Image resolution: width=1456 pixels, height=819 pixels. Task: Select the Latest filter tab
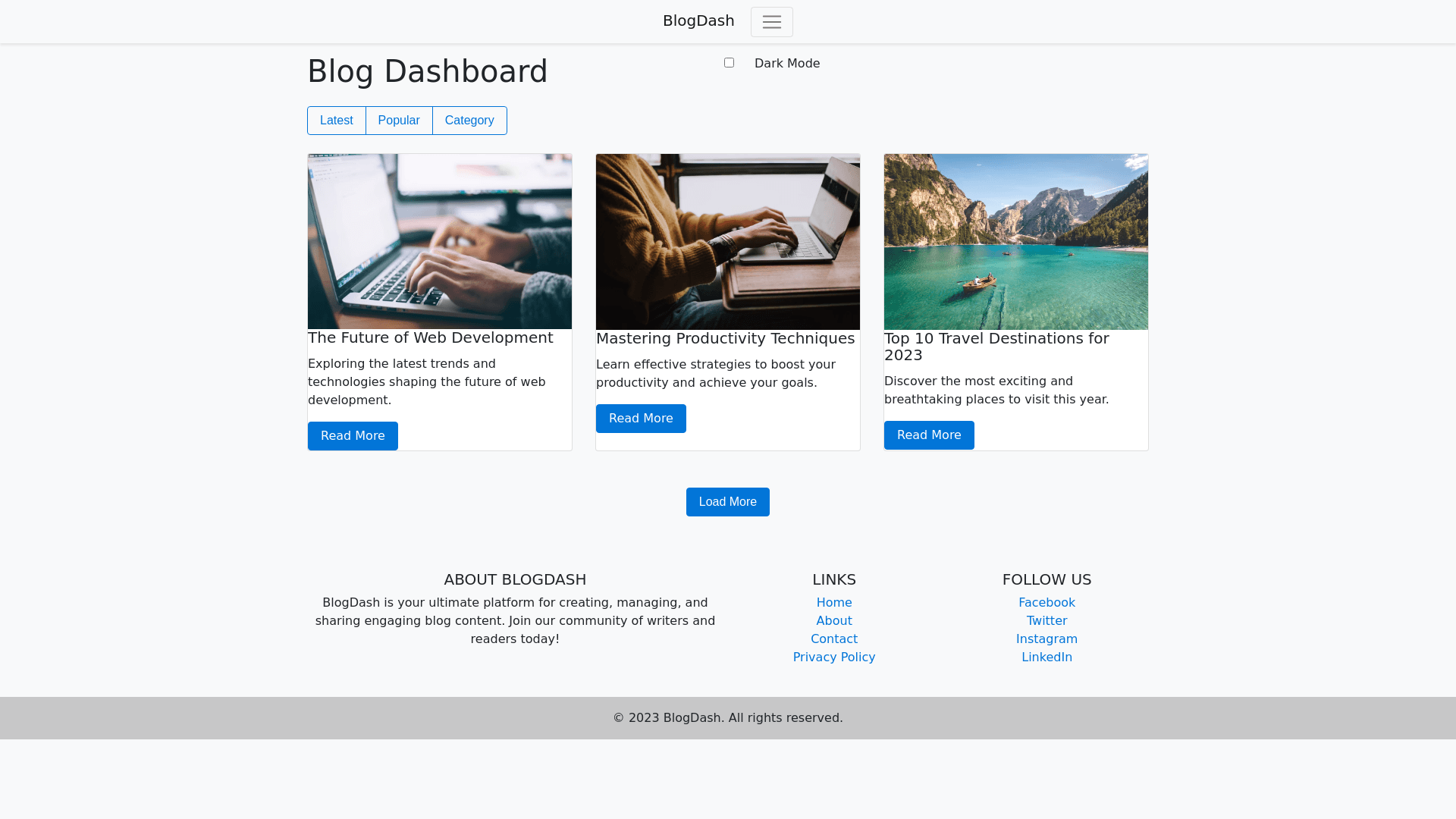[x=336, y=121]
